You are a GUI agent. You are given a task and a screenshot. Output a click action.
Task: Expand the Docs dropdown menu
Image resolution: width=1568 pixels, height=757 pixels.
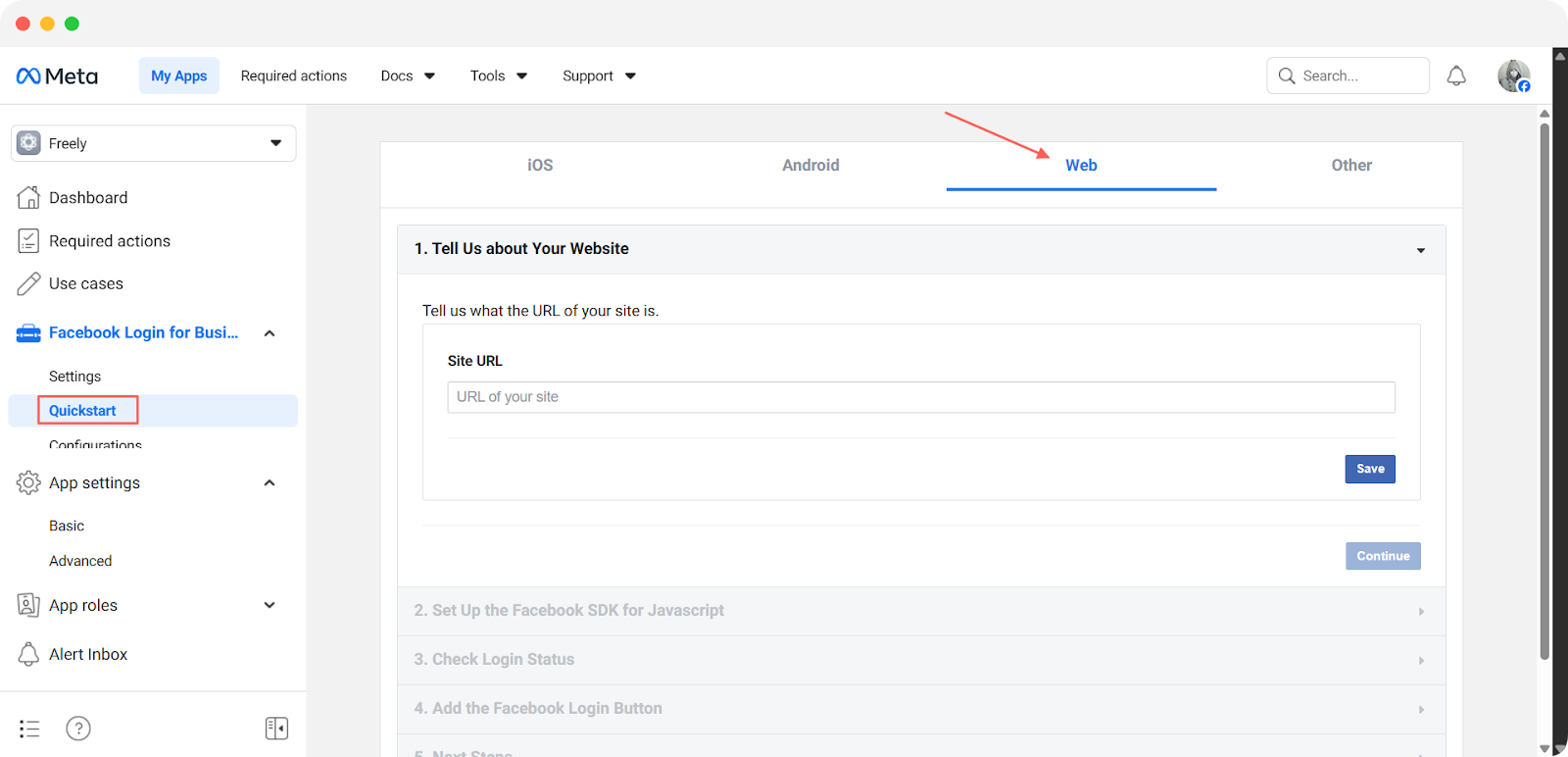tap(408, 76)
